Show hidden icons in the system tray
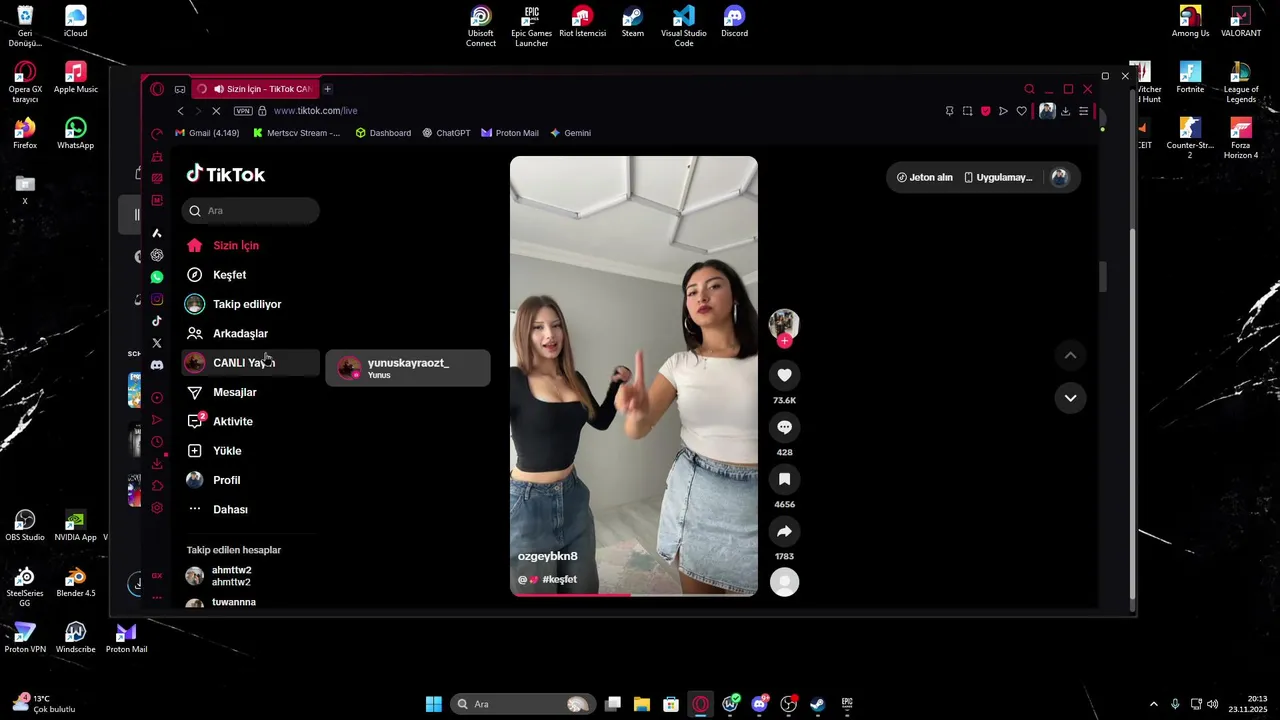The width and height of the screenshot is (1280, 720). coord(1153,704)
